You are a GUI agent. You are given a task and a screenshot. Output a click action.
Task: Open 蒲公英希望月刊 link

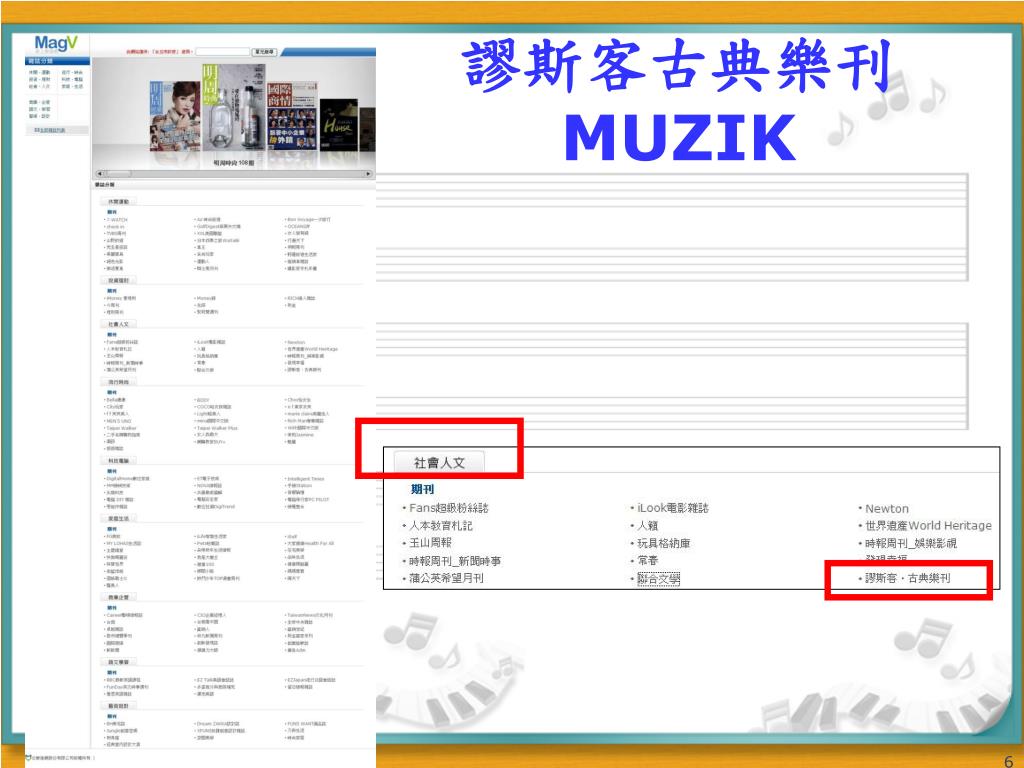tap(446, 578)
